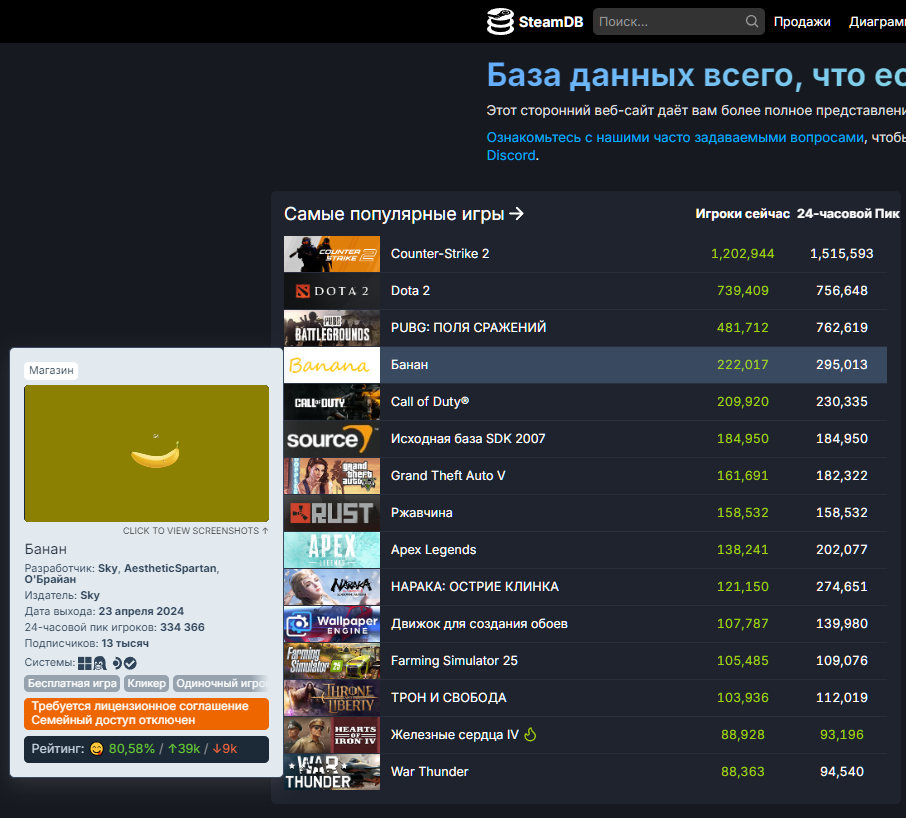
Task: Open the Source SDK thumbnail
Action: [x=332, y=438]
